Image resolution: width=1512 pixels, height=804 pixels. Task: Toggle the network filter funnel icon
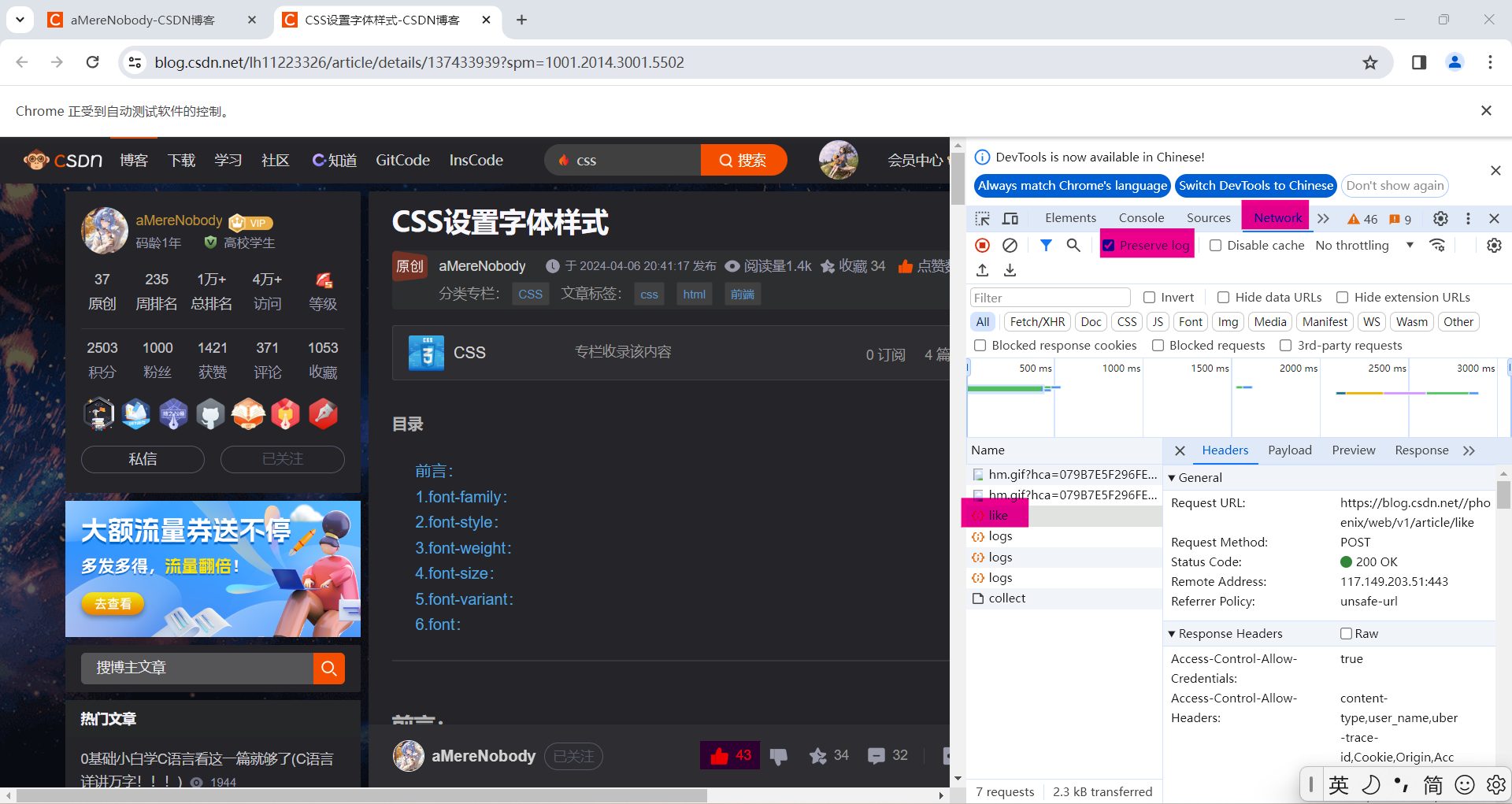[1046, 246]
